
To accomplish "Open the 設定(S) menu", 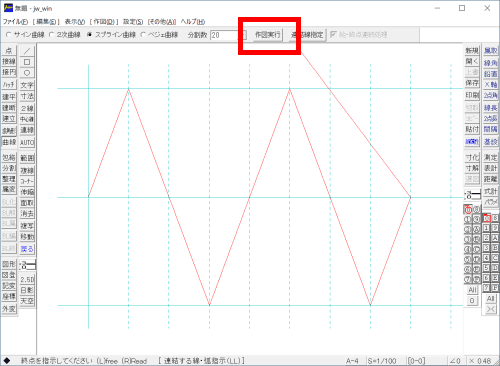I will pyautogui.click(x=133, y=22).
